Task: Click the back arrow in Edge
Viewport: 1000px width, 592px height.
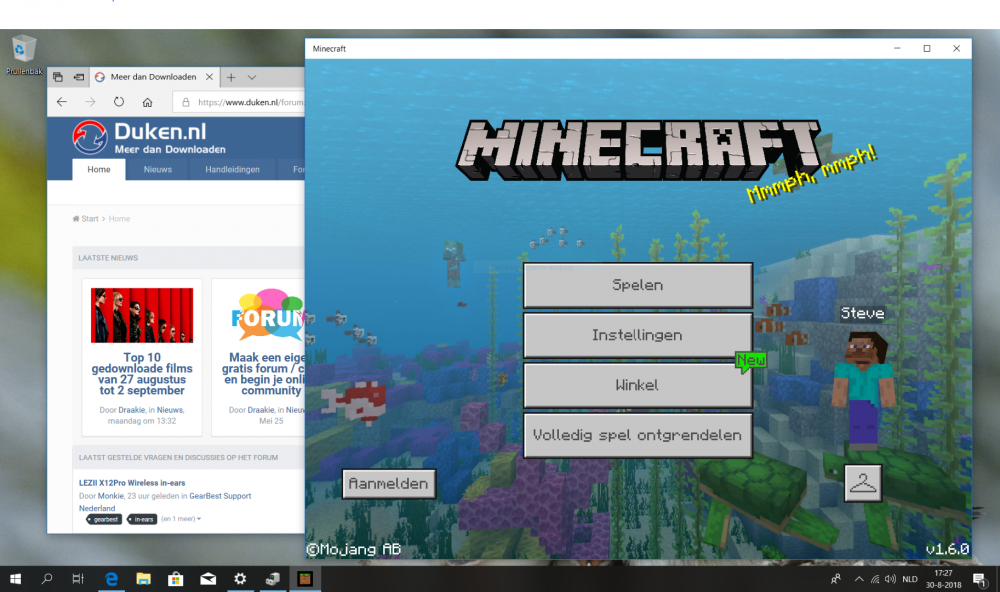Action: point(61,101)
